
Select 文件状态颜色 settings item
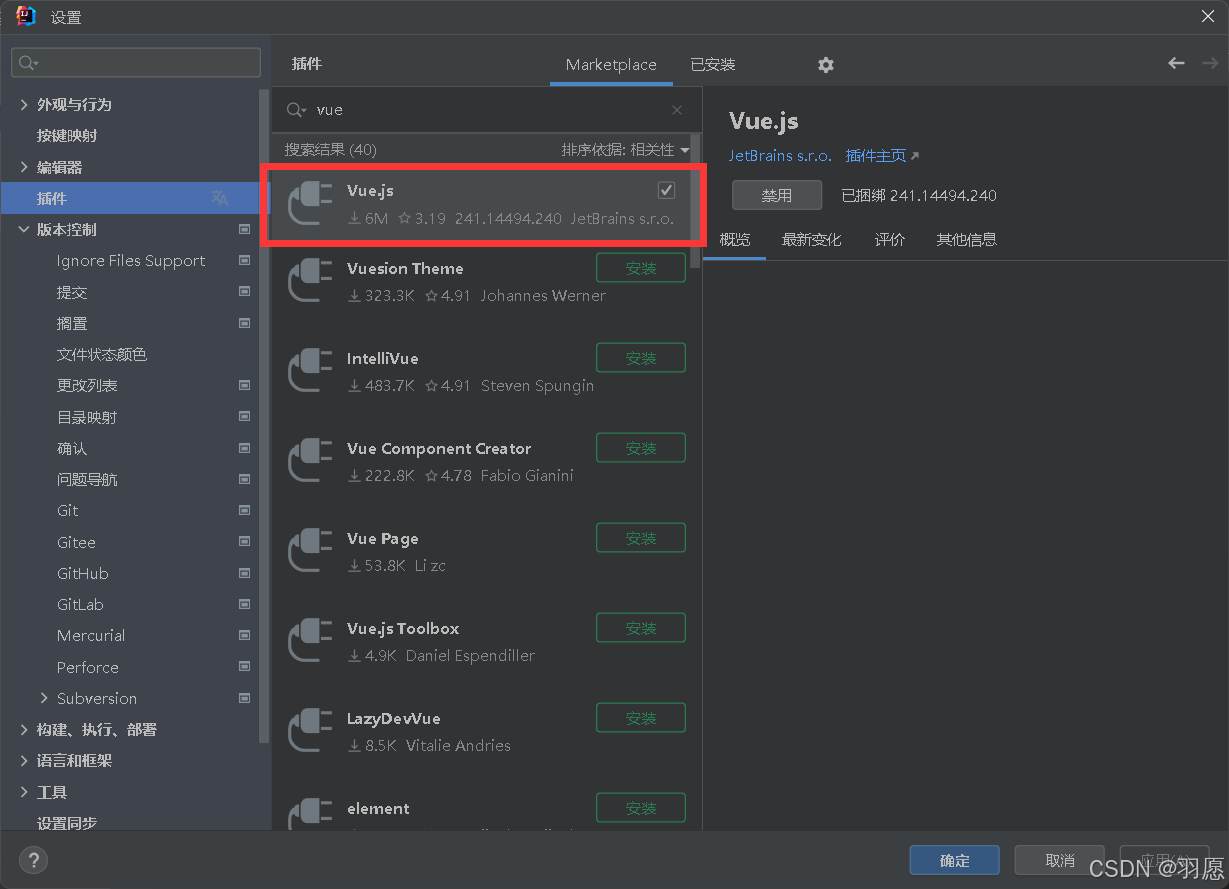coord(102,354)
